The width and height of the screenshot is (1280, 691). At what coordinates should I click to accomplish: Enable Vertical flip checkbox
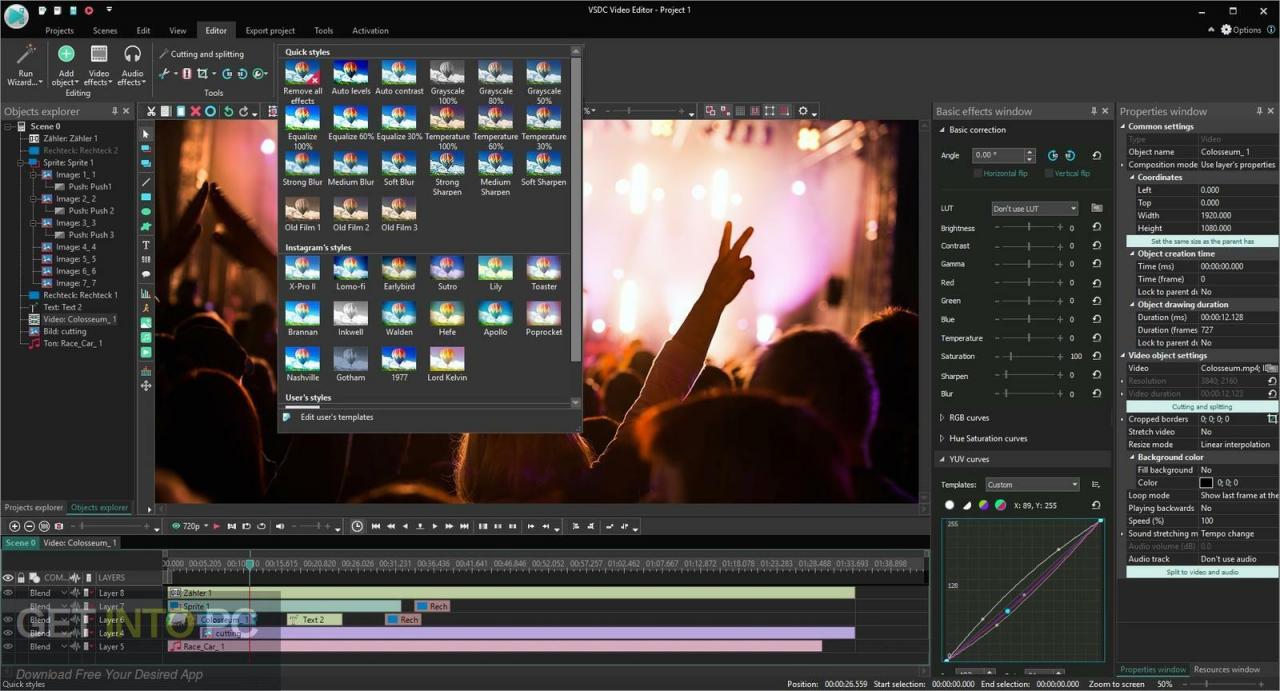[1049, 173]
